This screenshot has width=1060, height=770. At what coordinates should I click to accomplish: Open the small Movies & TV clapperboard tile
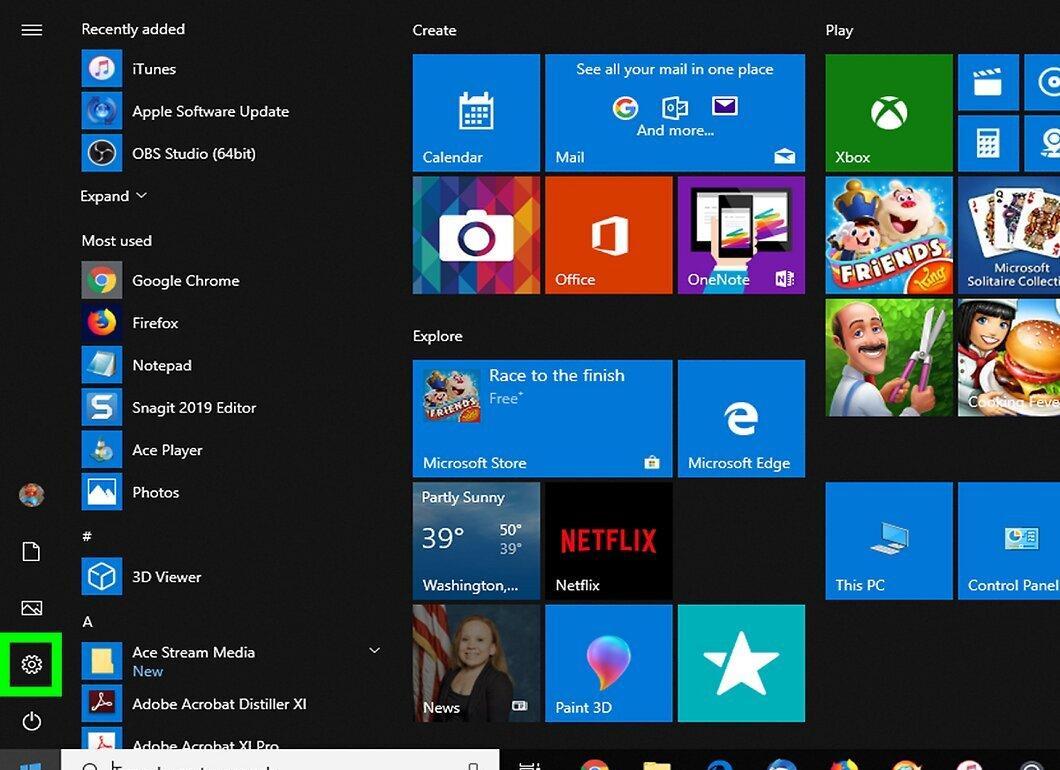point(988,82)
